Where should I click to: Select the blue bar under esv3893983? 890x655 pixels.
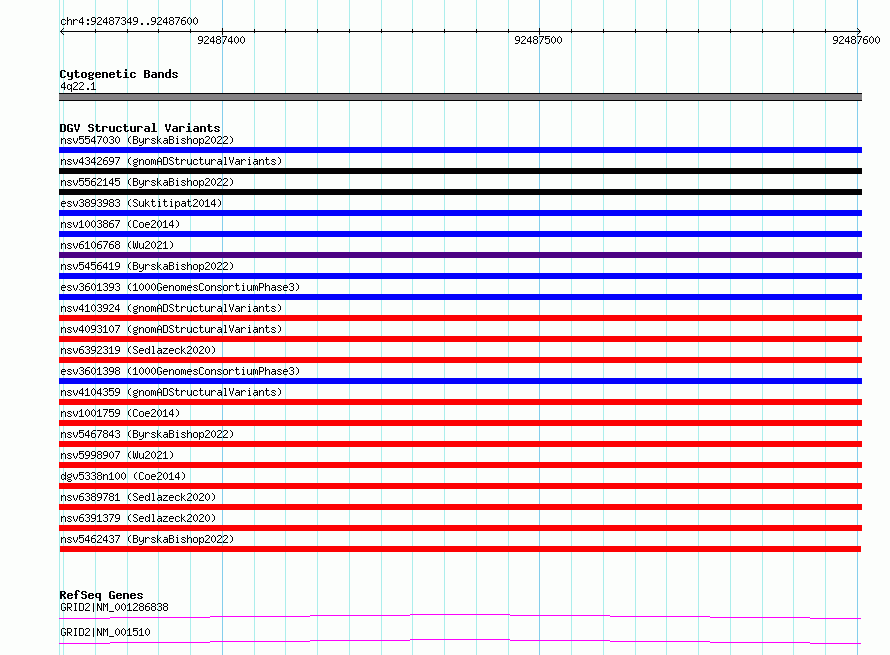pos(460,213)
